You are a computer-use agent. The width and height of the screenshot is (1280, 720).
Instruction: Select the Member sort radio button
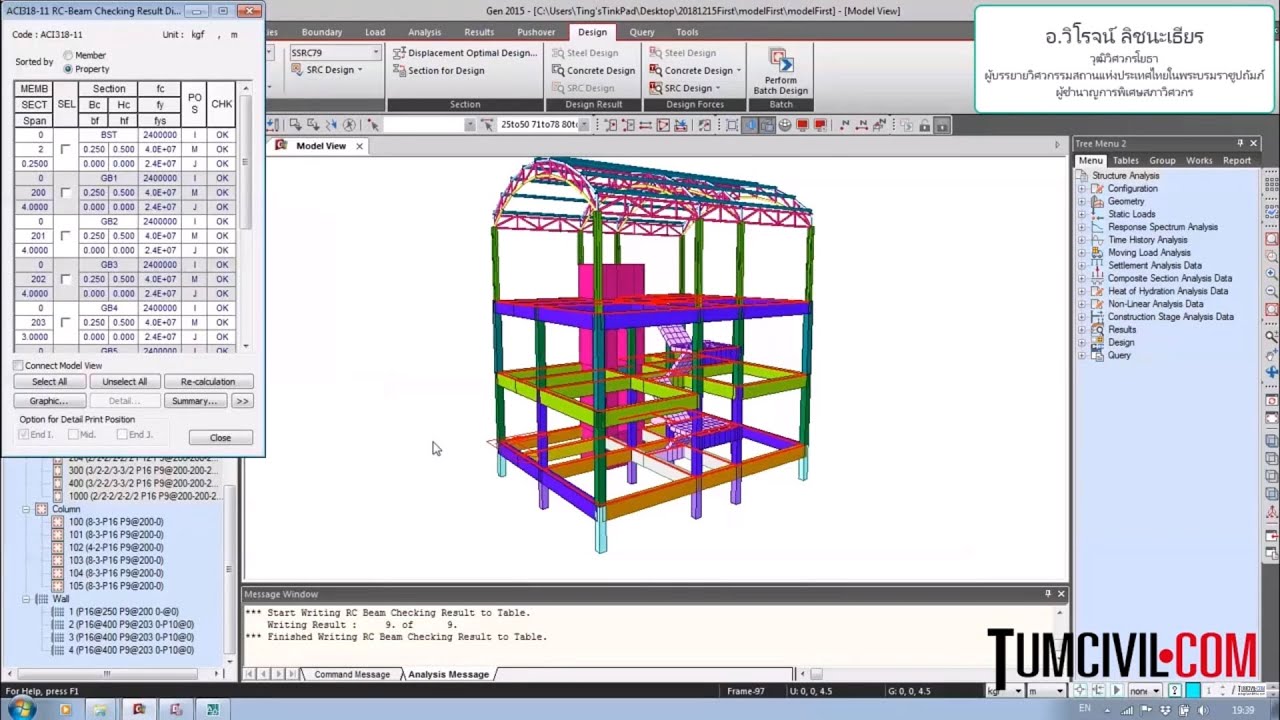[68, 56]
